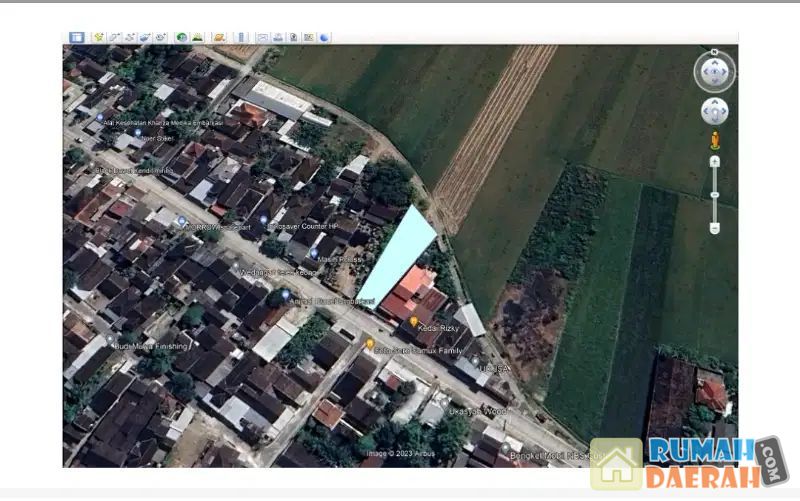
Task: Select the ruler measurement tool
Action: pyautogui.click(x=241, y=37)
